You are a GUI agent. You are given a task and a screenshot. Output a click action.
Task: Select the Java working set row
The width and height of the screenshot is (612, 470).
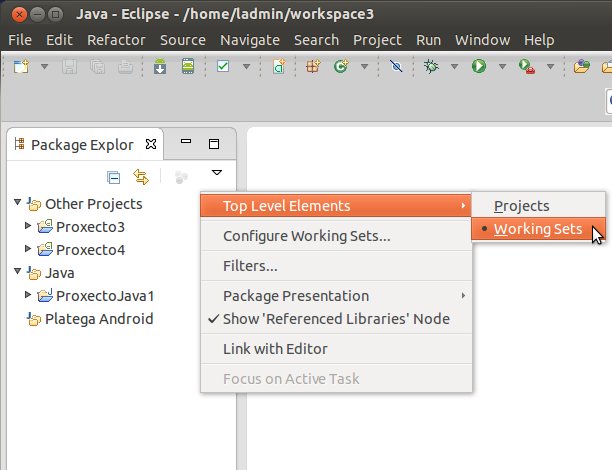[50, 273]
